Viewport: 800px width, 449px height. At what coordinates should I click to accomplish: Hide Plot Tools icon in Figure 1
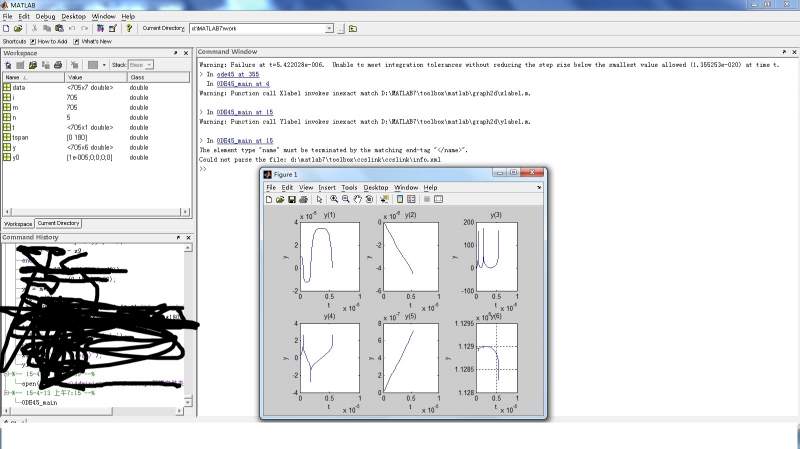coord(427,199)
